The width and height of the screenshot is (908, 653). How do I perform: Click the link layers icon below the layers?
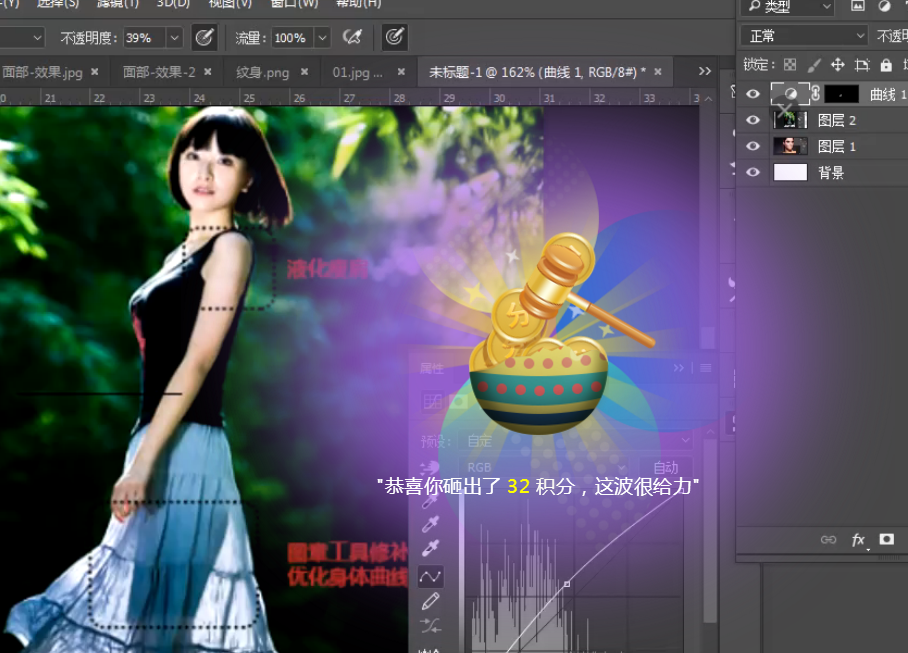pyautogui.click(x=828, y=539)
